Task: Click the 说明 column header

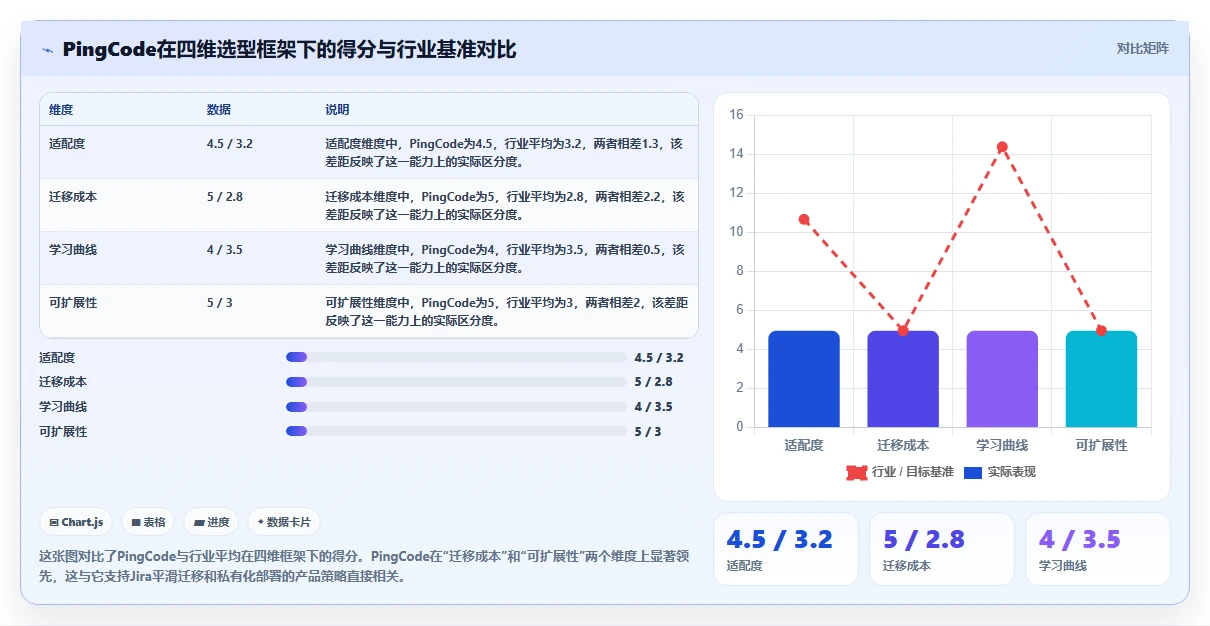Action: (337, 110)
